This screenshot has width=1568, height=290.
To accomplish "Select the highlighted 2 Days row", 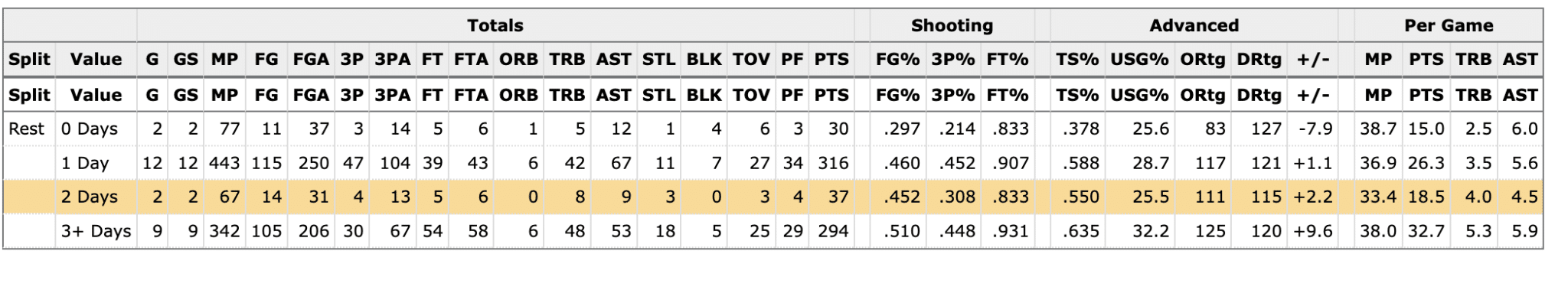I will click(x=773, y=197).
